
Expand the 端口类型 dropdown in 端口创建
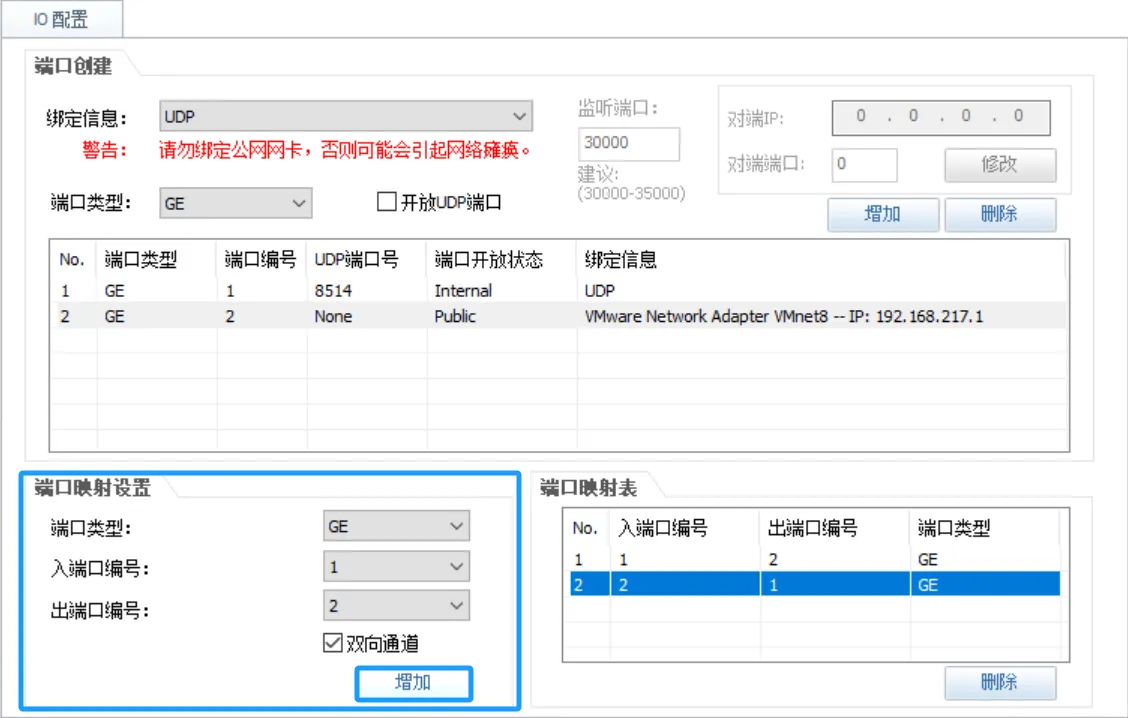[x=235, y=203]
